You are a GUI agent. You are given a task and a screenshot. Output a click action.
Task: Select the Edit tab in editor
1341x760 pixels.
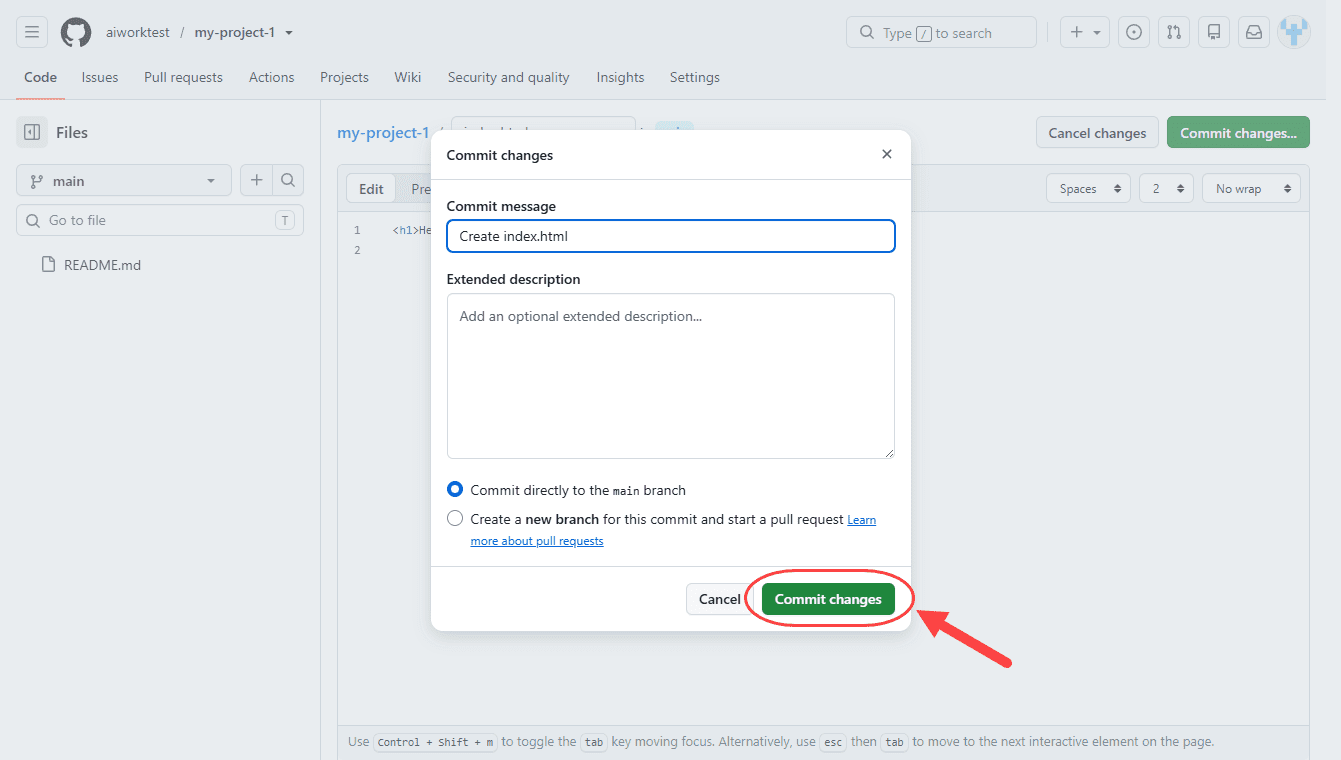point(371,189)
